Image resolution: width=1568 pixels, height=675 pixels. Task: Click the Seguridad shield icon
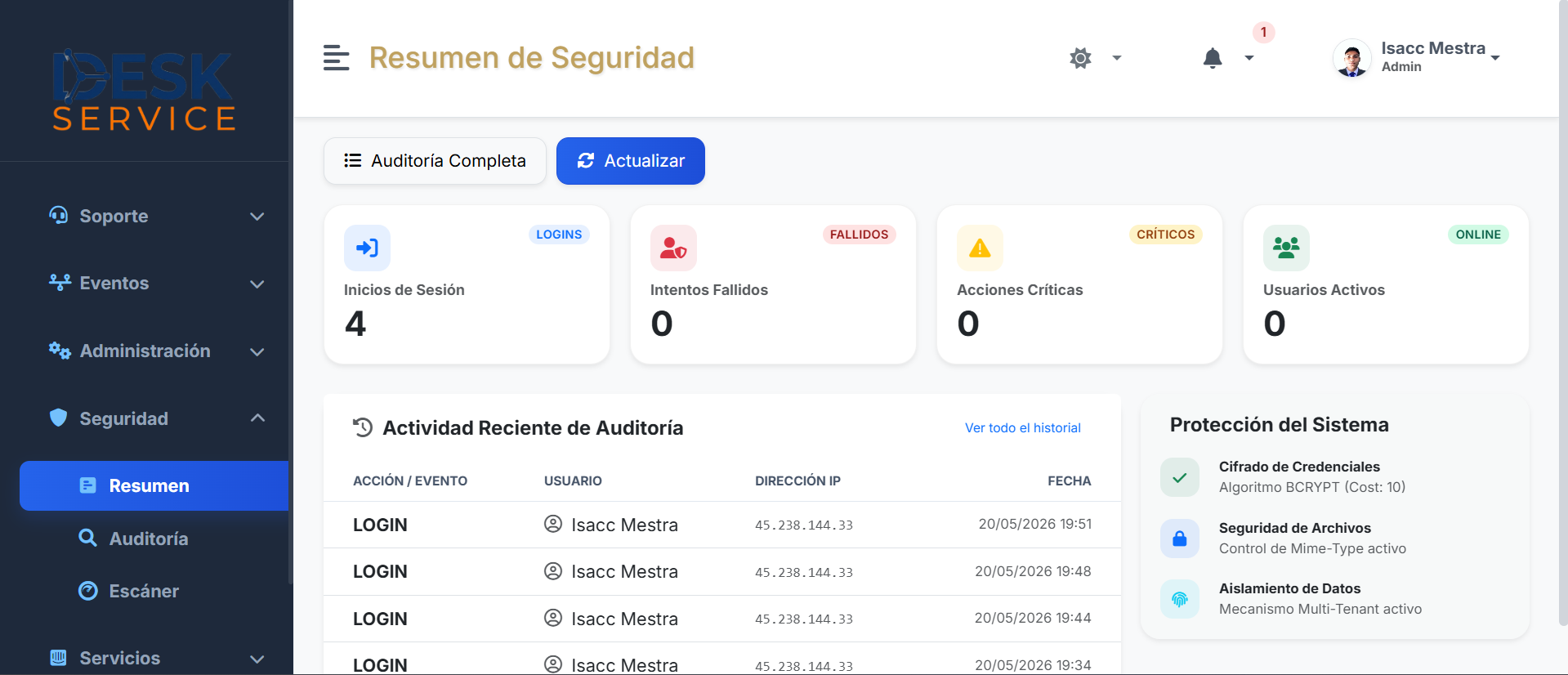[59, 418]
